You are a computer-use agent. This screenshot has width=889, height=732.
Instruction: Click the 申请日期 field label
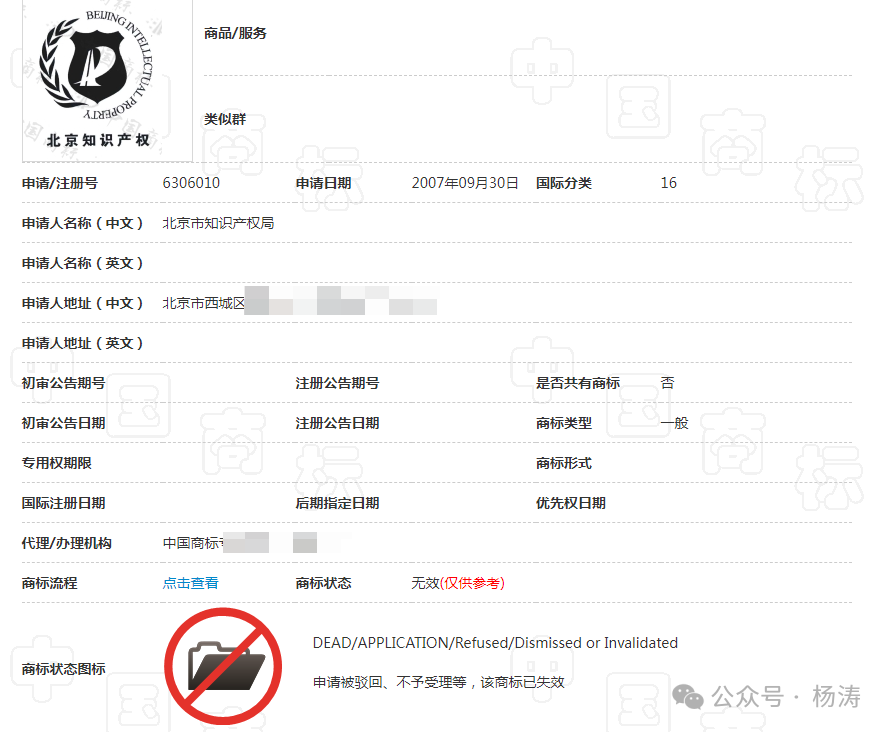(323, 183)
